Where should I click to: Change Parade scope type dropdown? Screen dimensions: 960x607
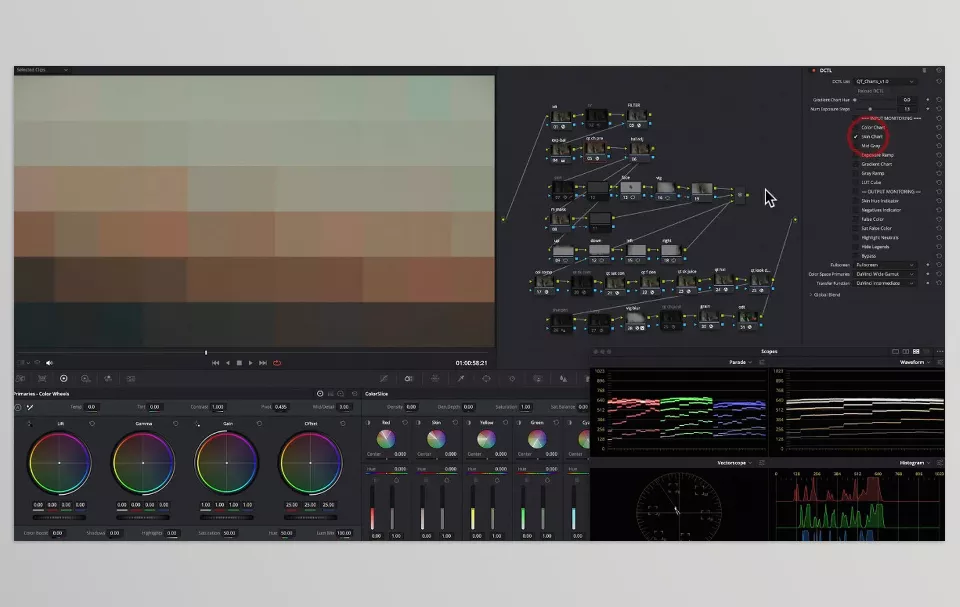[x=740, y=362]
